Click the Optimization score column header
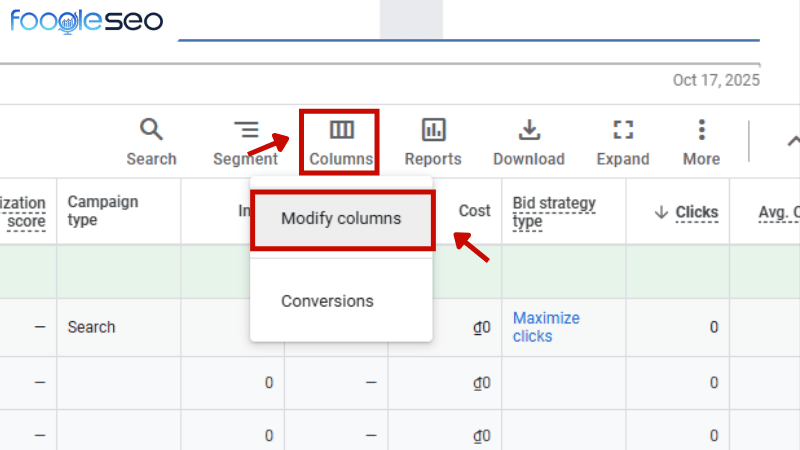This screenshot has height=450, width=800. click(22, 212)
